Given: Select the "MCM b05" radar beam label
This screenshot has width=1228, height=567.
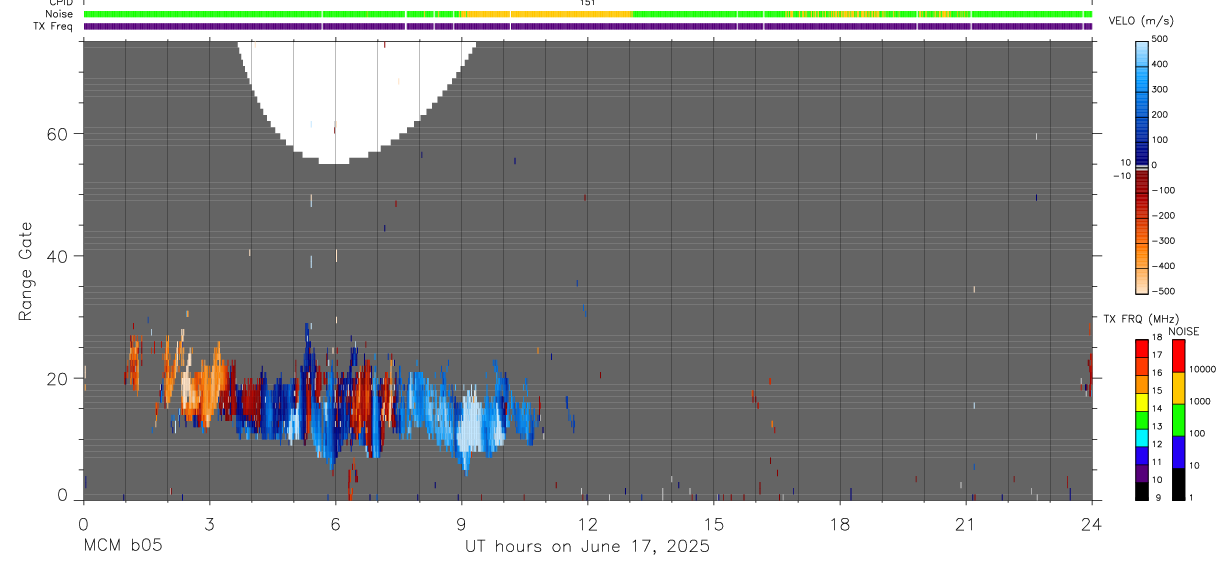Looking at the screenshot, I should coord(122,546).
